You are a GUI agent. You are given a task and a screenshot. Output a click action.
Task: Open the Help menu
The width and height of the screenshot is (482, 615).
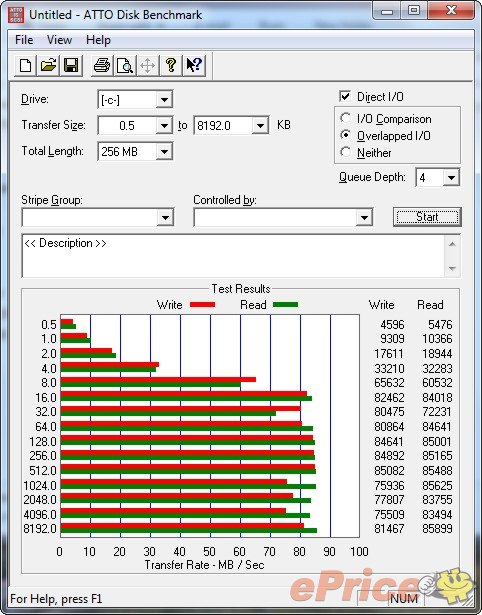tap(98, 40)
